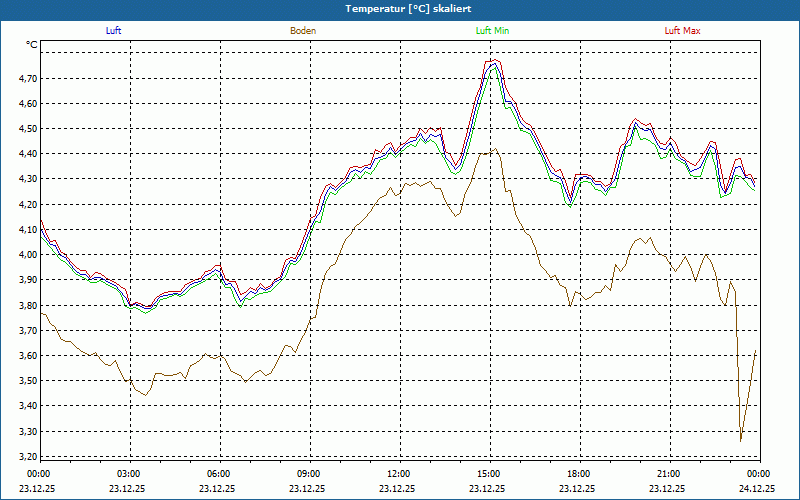
Task: Click the chart title 'Temperatur [°C] skaliert'
Action: coord(400,8)
